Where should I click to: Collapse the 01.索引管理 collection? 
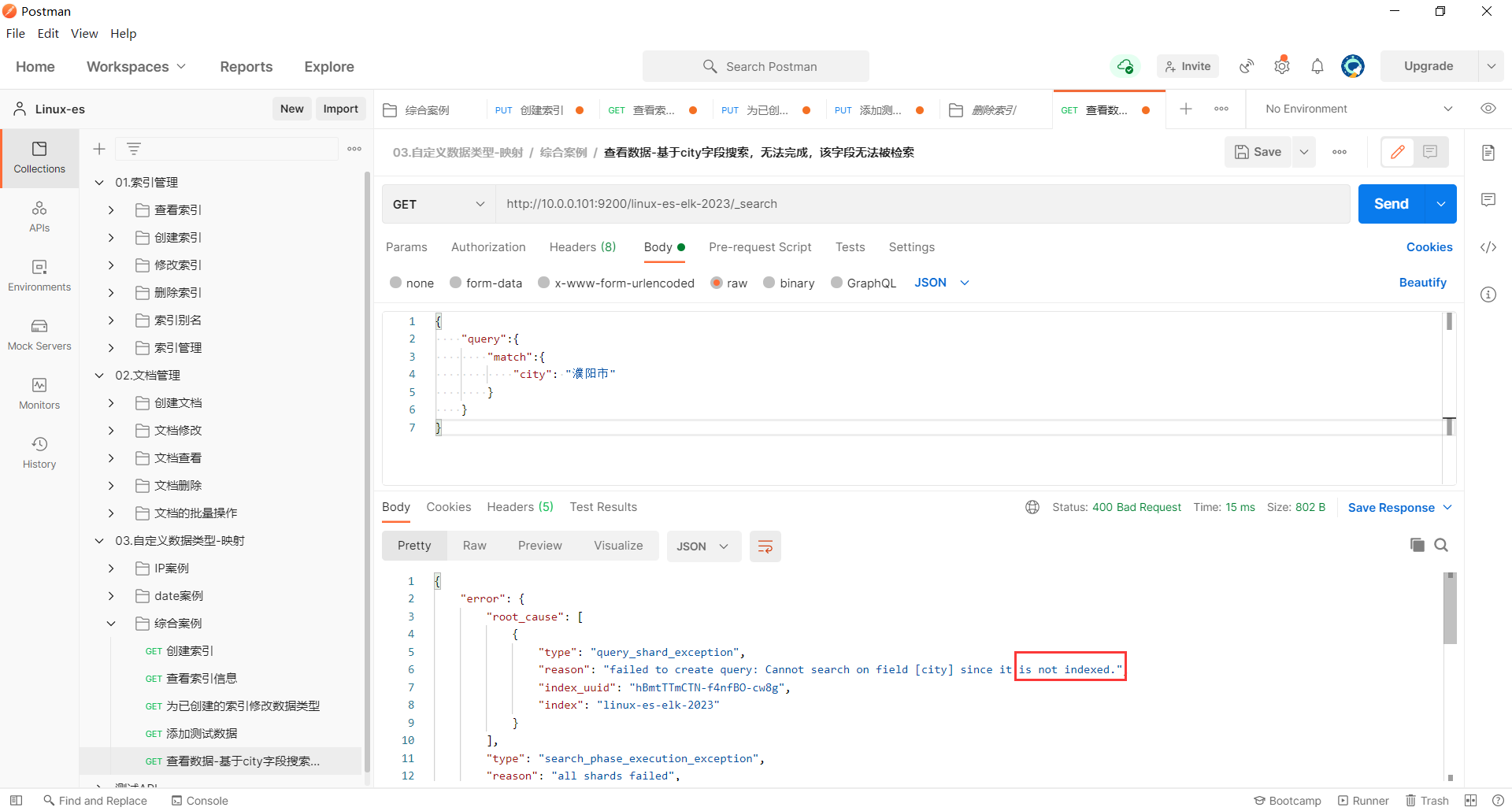[x=99, y=183]
